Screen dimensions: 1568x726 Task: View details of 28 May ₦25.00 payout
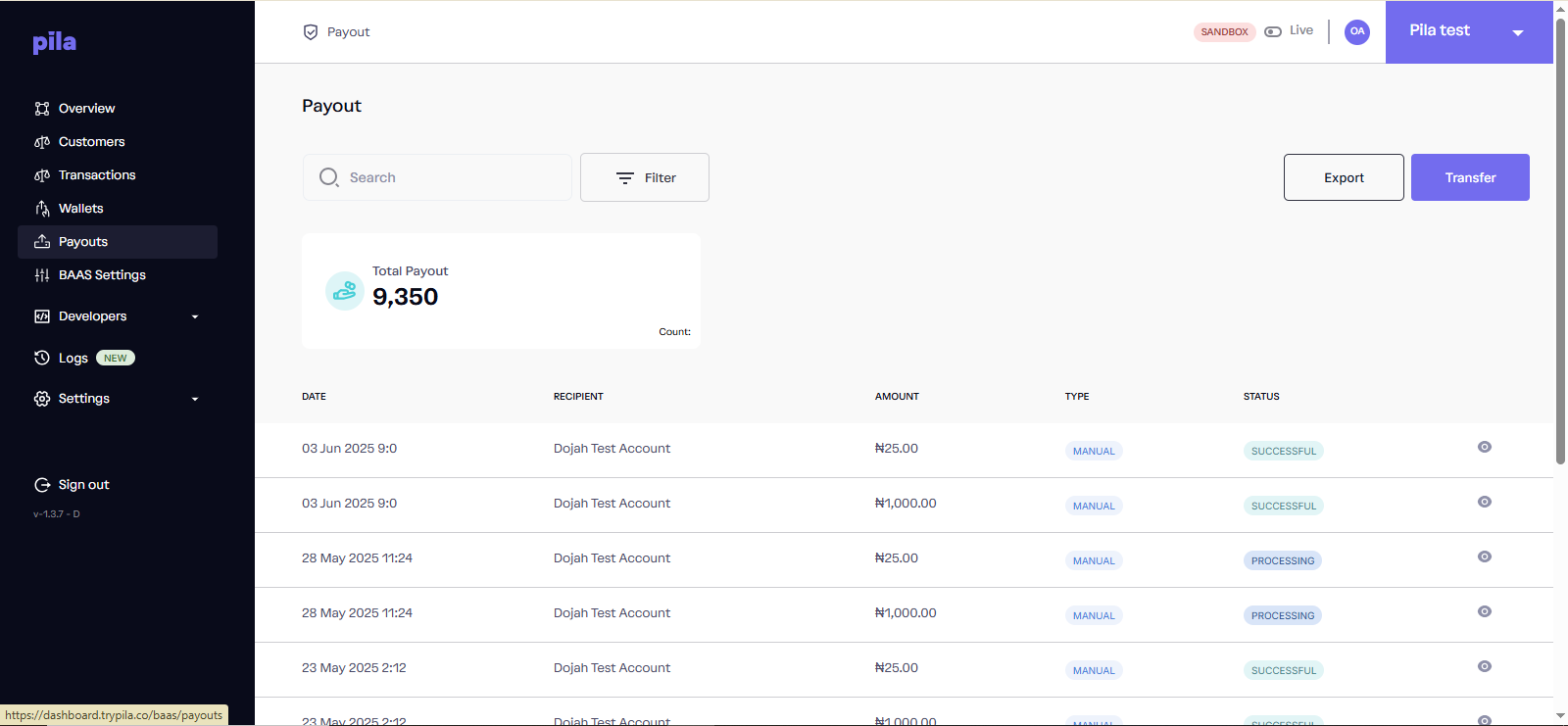[x=1485, y=557]
